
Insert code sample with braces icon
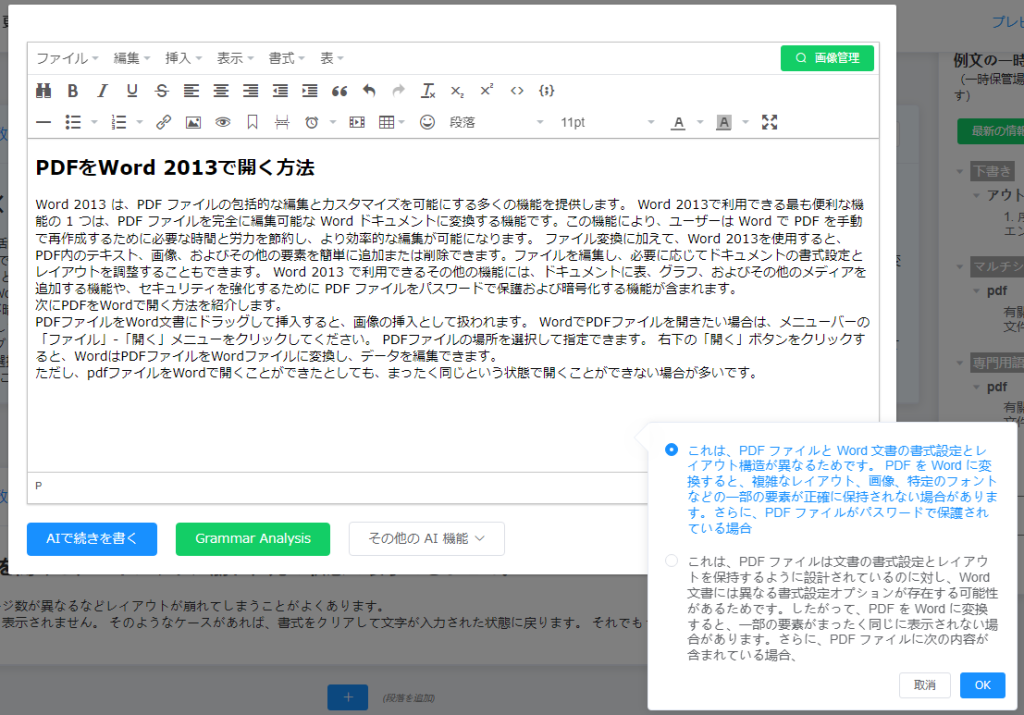click(x=547, y=91)
